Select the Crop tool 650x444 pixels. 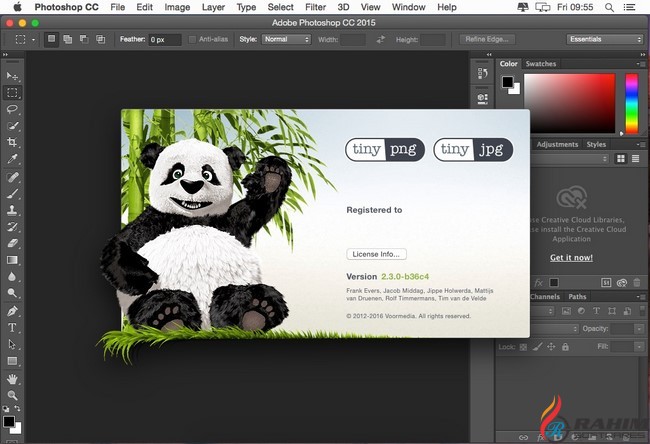(x=12, y=142)
